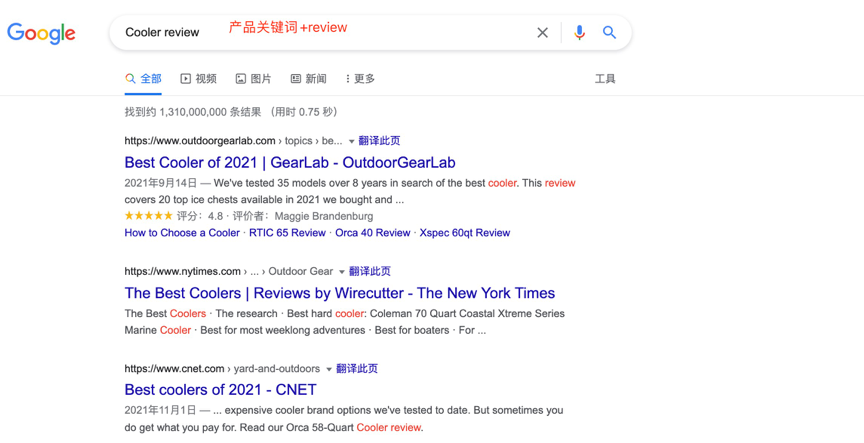This screenshot has height=443, width=864.
Task: Select the 全部 tab
Action: [x=143, y=79]
